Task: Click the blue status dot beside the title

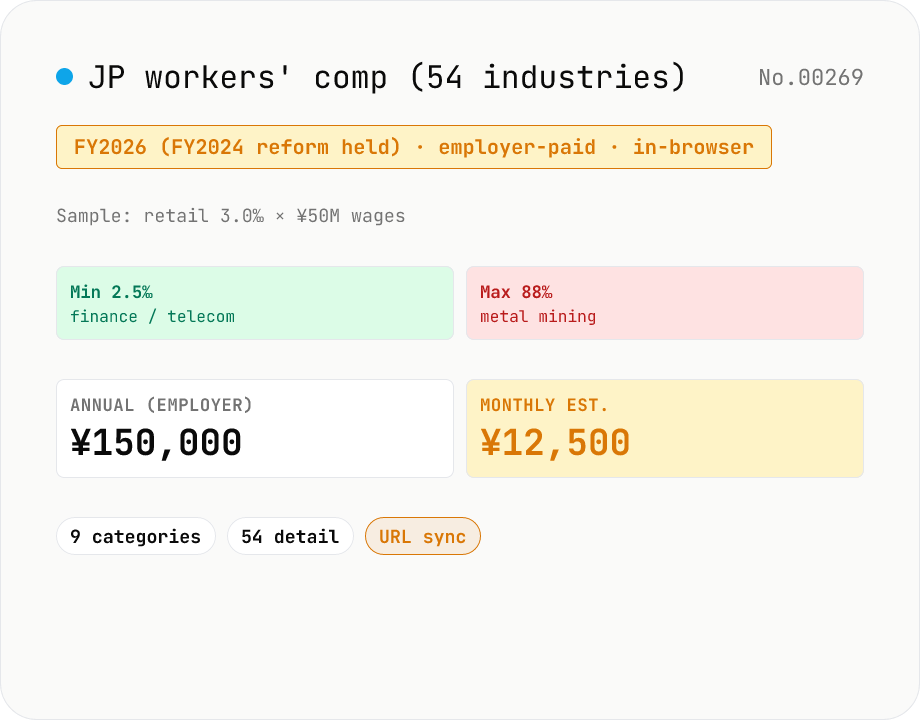Action: [x=65, y=77]
